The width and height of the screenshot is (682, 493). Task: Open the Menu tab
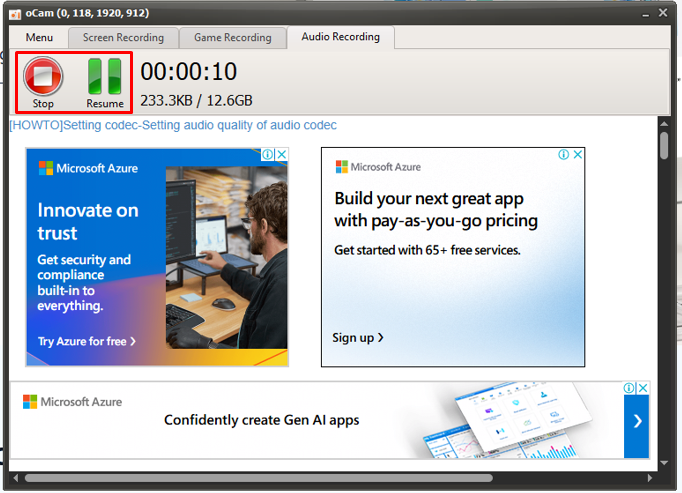tap(39, 37)
